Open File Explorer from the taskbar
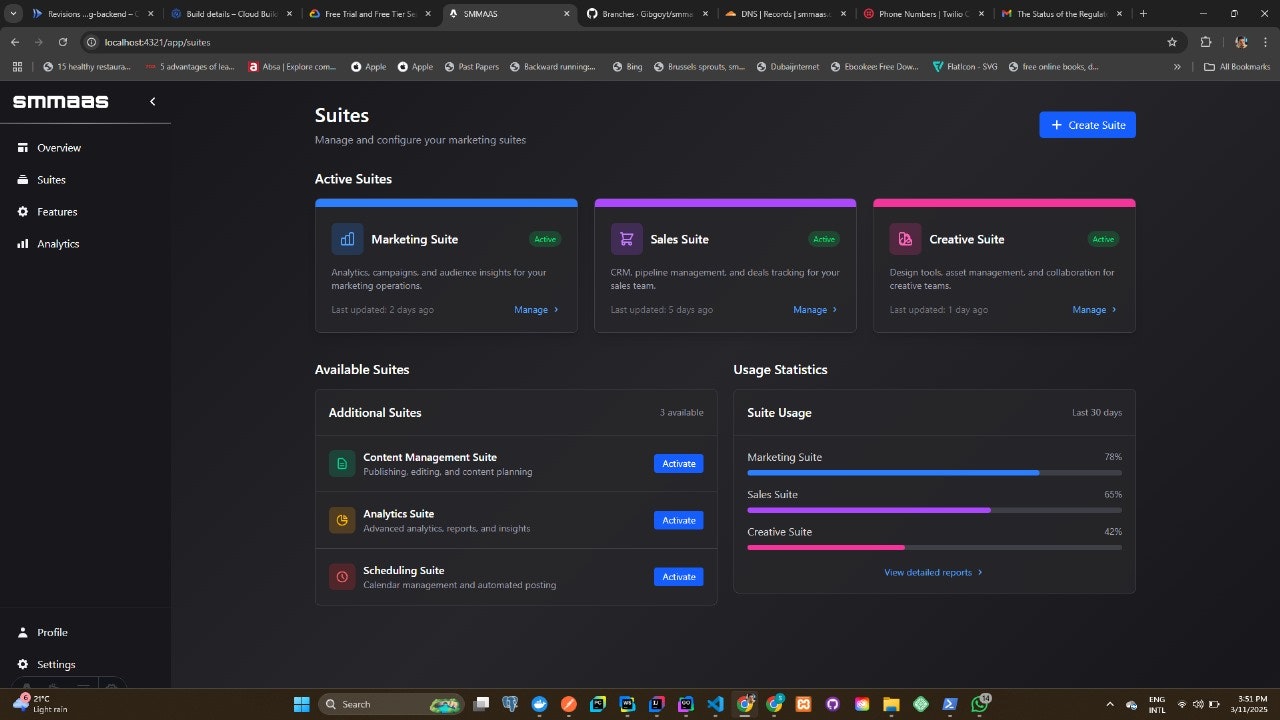Screen dimensions: 1280x720 (x=891, y=704)
